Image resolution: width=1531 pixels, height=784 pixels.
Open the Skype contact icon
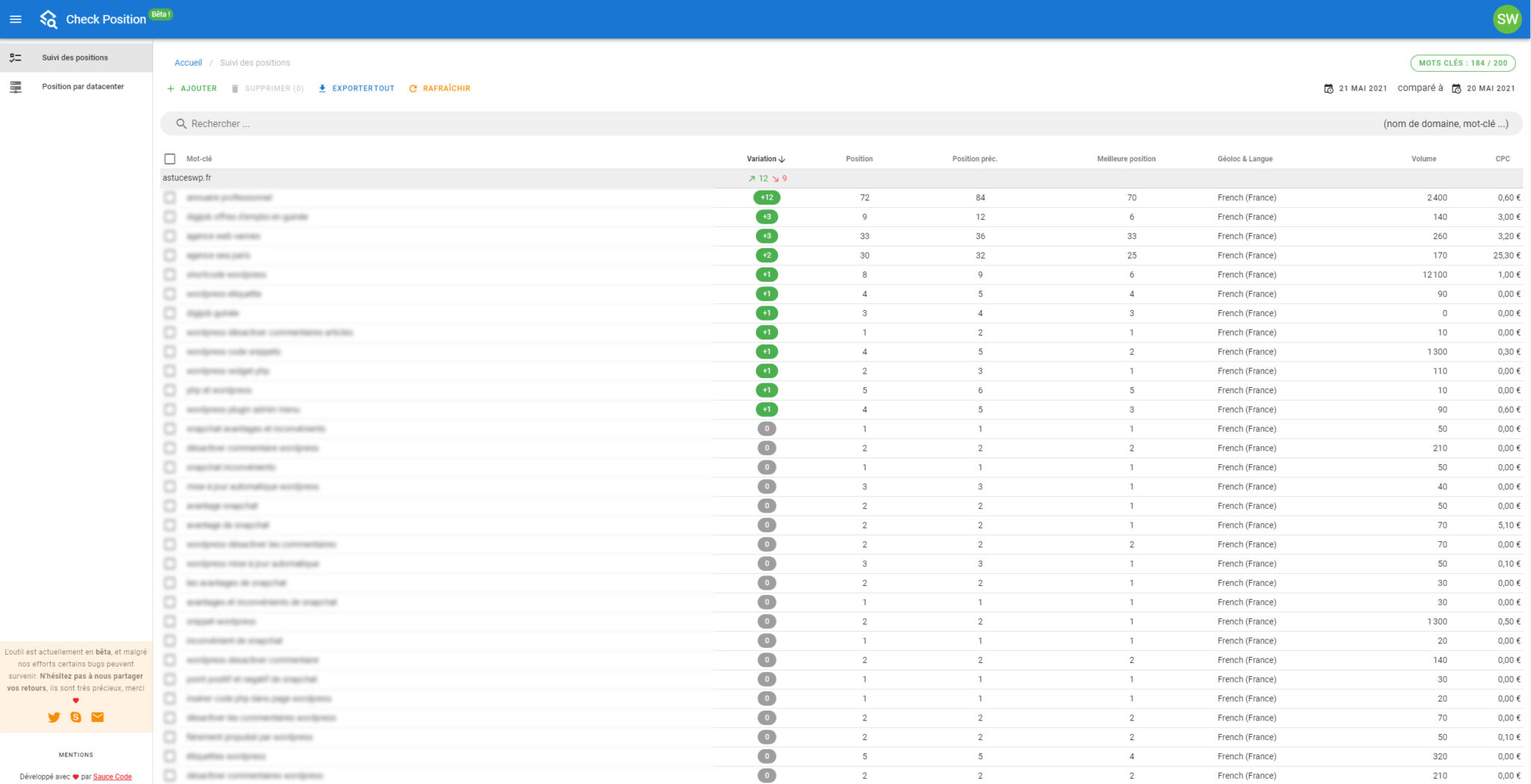(x=76, y=717)
